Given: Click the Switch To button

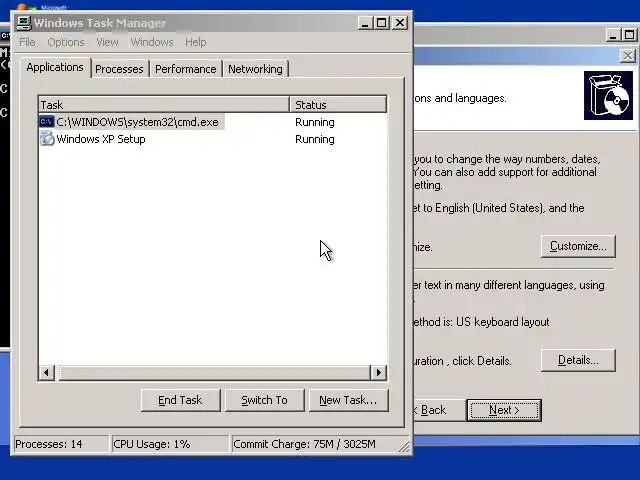Looking at the screenshot, I should pos(264,400).
